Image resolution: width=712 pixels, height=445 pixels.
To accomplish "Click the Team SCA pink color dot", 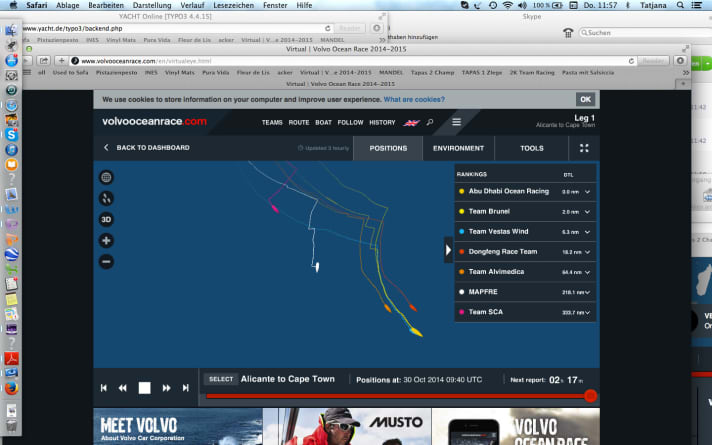I will click(x=461, y=312).
